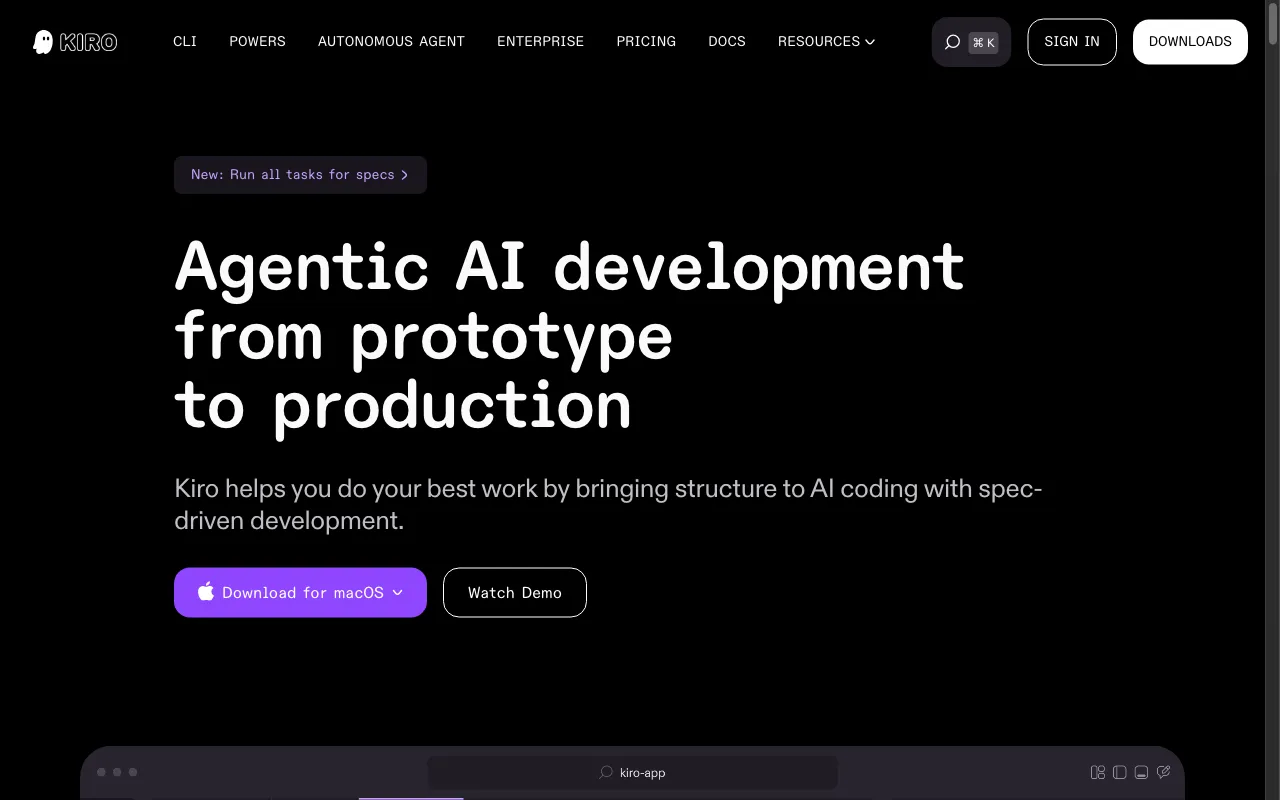Open search with the magnifier button
The height and width of the screenshot is (800, 1280).
[971, 42]
